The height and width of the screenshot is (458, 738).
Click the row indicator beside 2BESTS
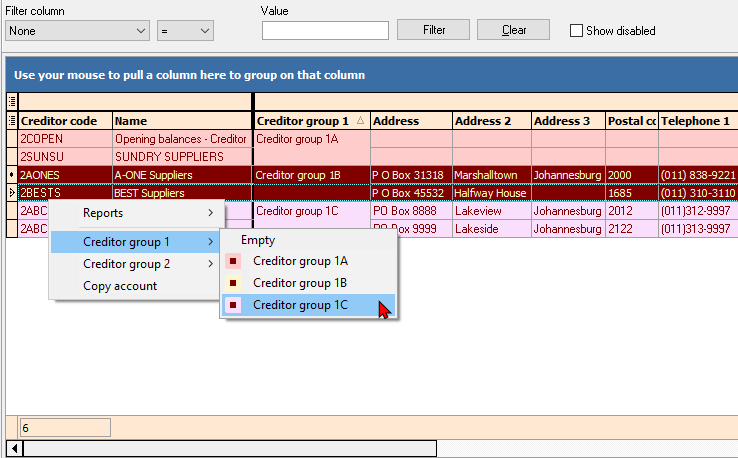tap(12, 193)
